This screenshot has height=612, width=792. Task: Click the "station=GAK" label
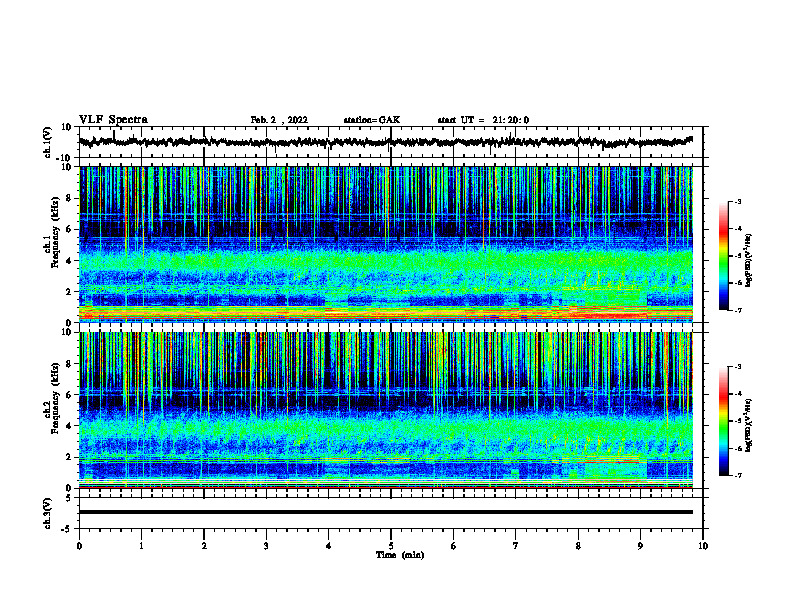tap(372, 120)
